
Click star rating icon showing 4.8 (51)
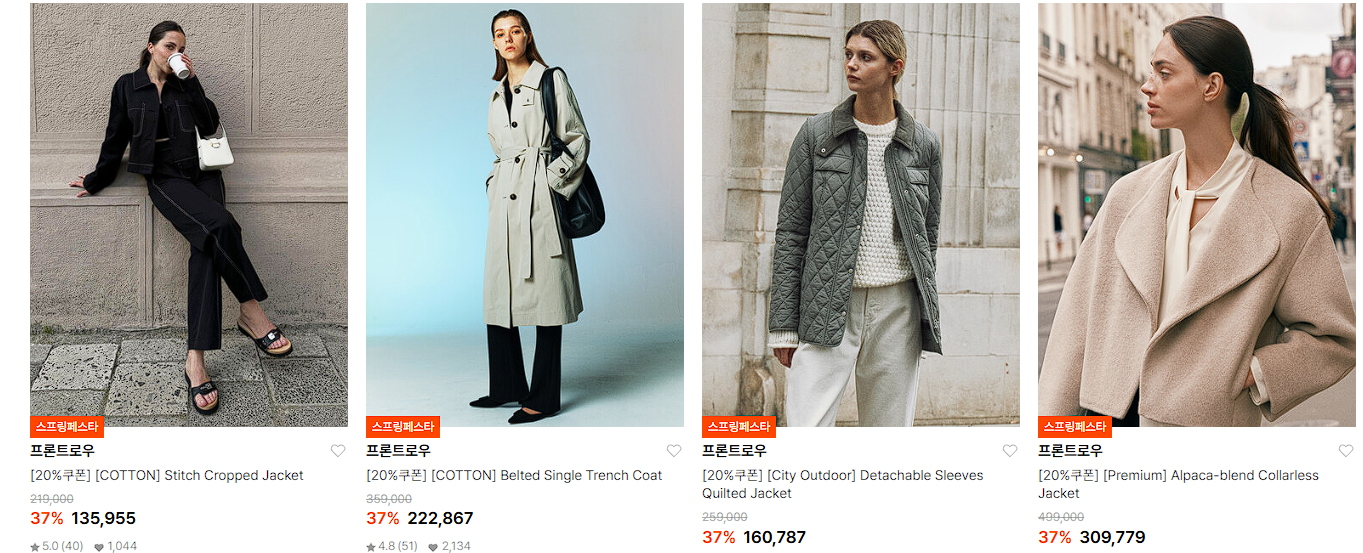371,547
